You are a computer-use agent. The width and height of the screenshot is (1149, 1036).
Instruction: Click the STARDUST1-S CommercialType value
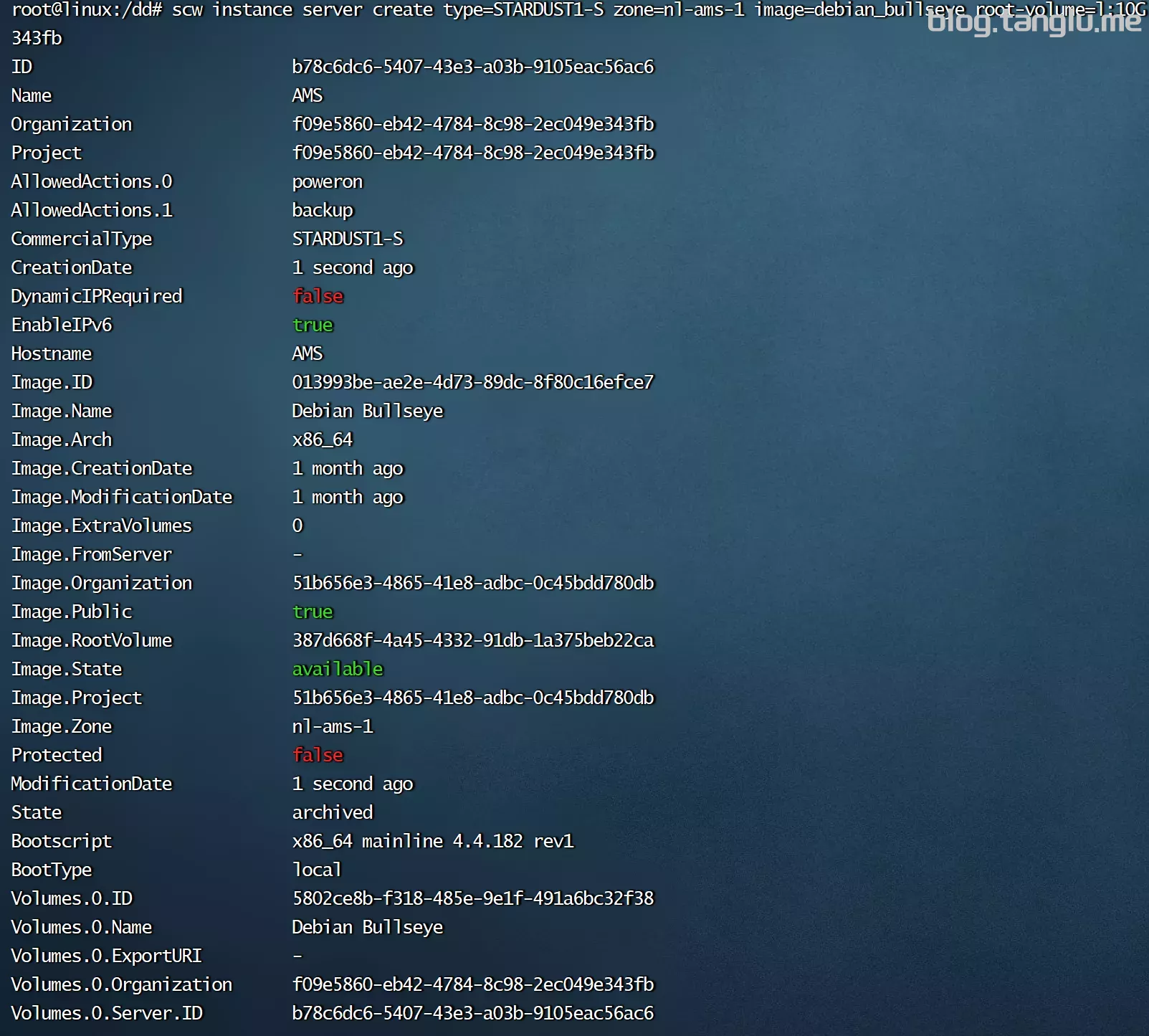click(x=348, y=239)
